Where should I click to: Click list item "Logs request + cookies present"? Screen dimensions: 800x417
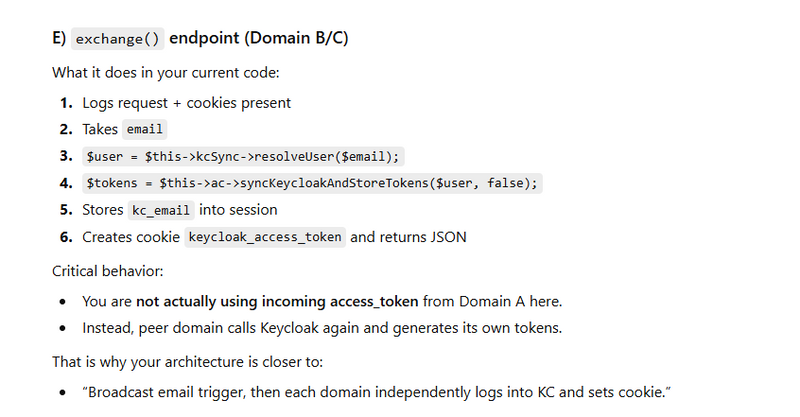(187, 102)
